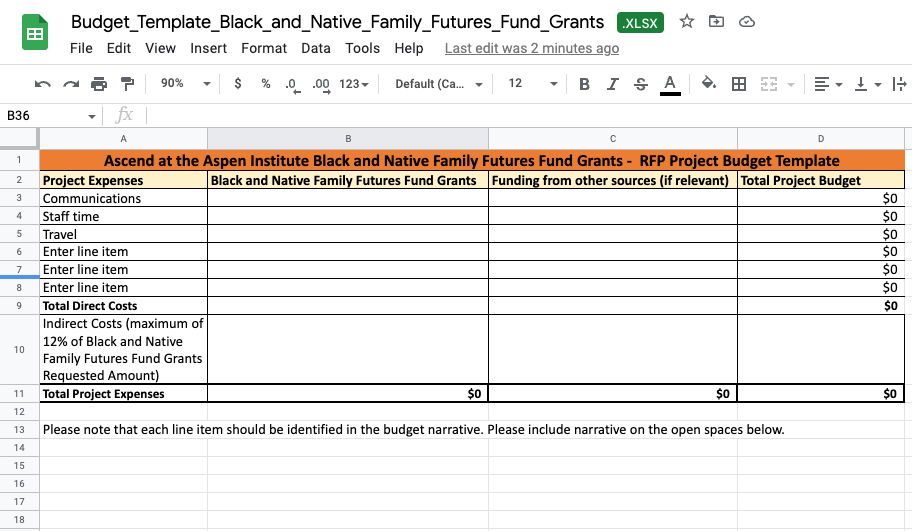Open the Insert menu

(x=208, y=48)
